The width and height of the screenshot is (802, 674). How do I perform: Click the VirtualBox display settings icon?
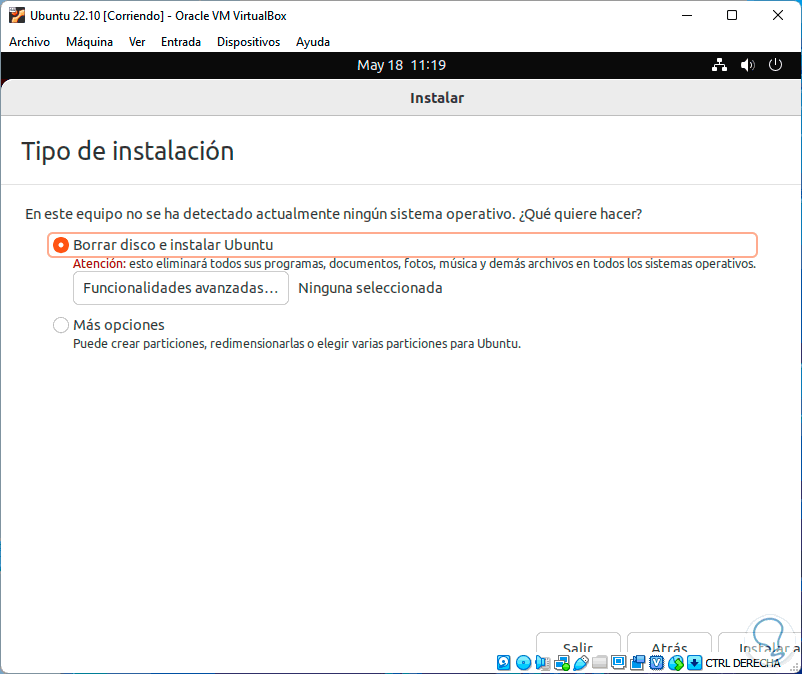[x=618, y=663]
